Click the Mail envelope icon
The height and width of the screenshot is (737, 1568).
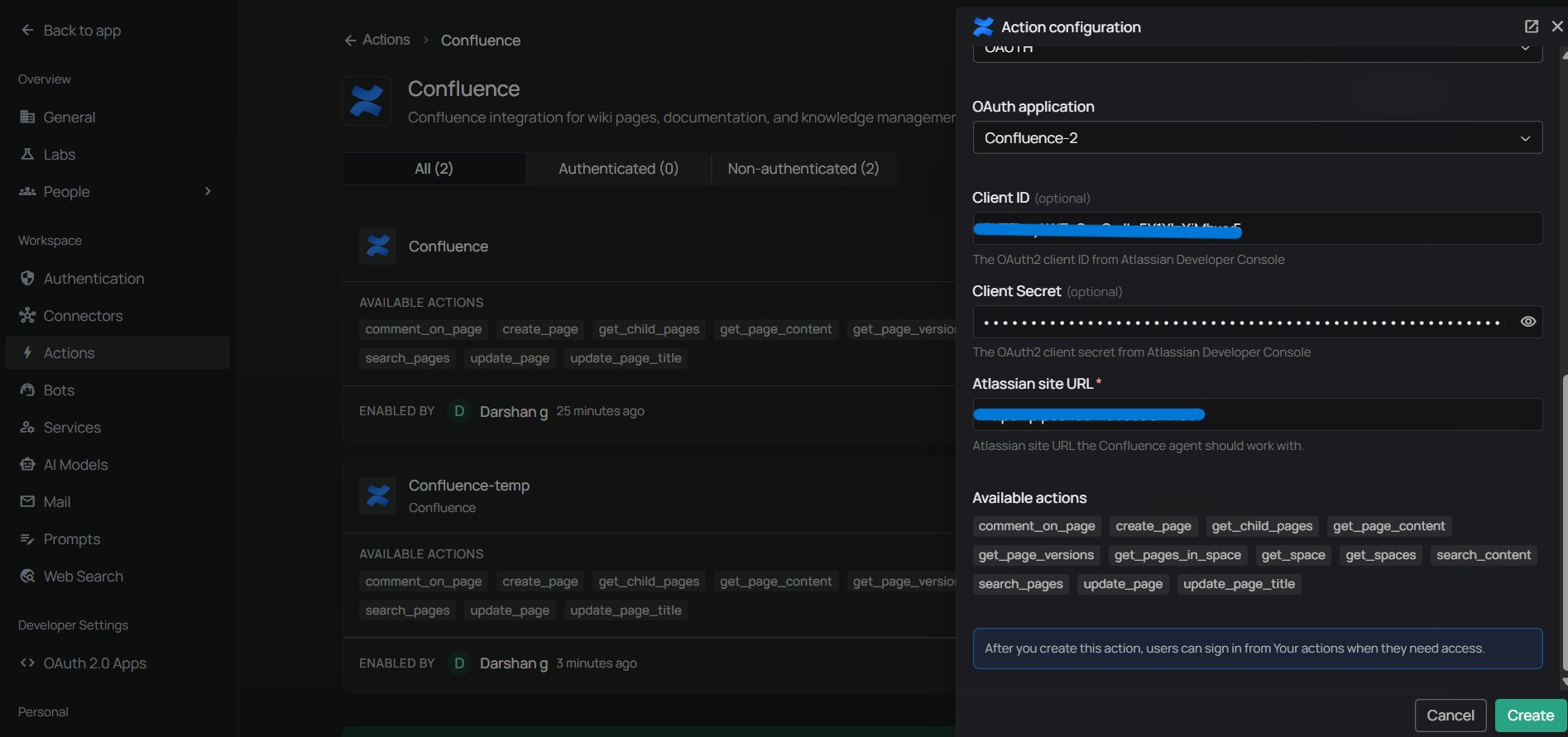(27, 501)
